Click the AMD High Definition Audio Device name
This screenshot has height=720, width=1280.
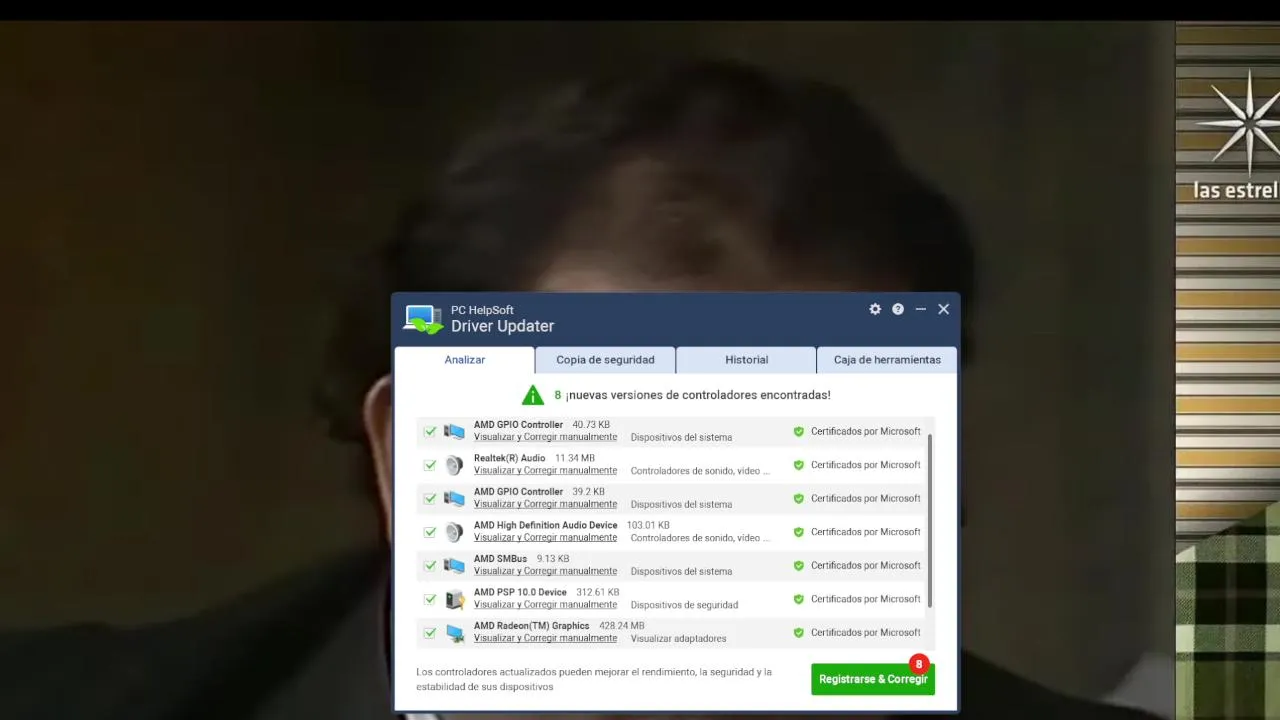coord(545,525)
